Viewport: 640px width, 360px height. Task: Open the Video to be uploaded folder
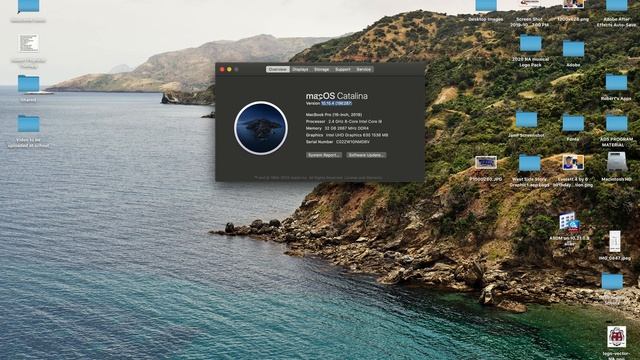pyautogui.click(x=29, y=123)
